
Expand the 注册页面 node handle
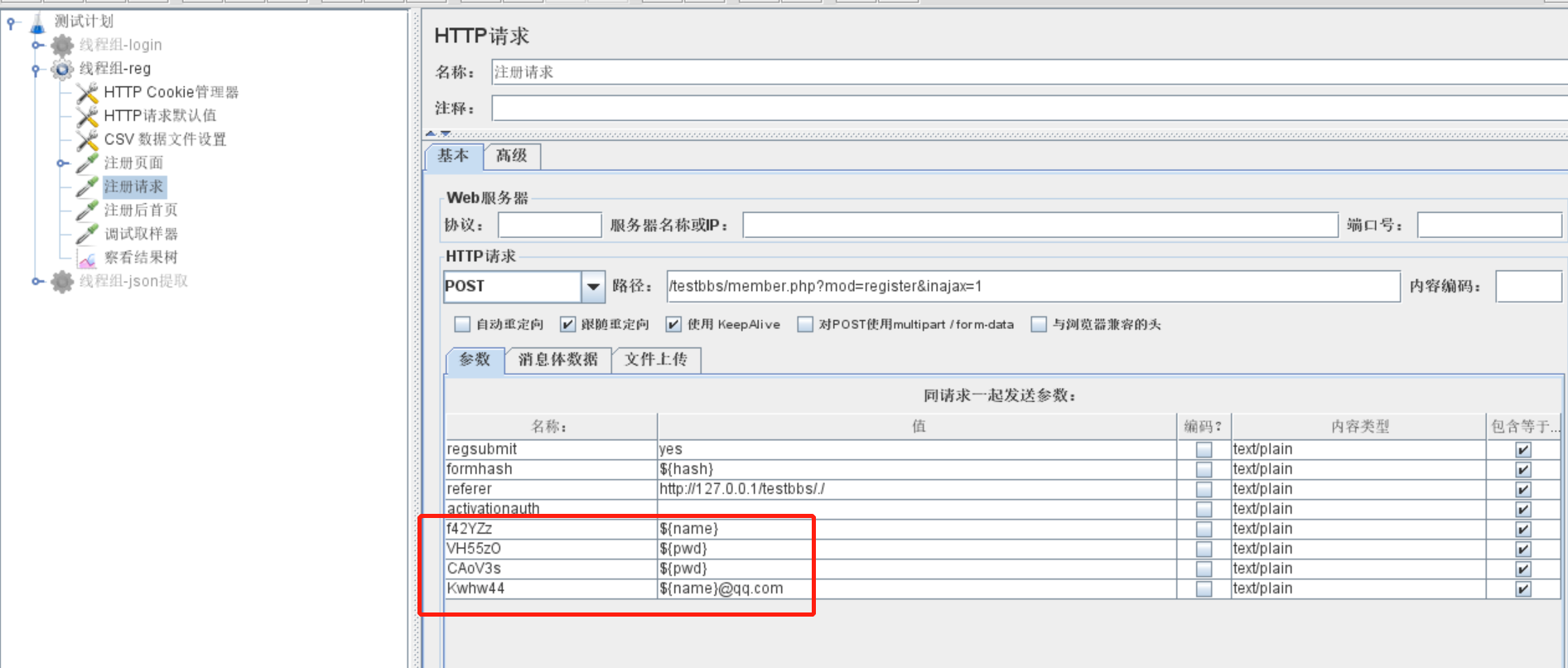pos(61,163)
